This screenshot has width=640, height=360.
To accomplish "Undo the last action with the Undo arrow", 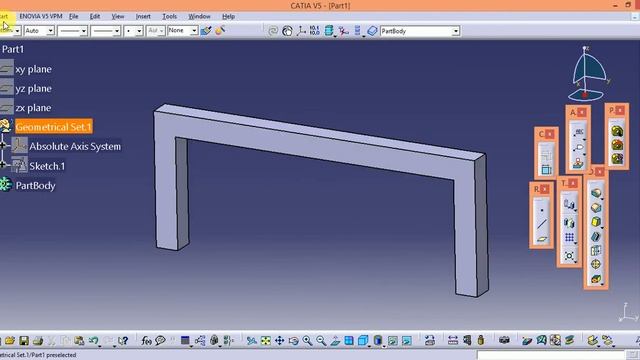I will coord(93,340).
